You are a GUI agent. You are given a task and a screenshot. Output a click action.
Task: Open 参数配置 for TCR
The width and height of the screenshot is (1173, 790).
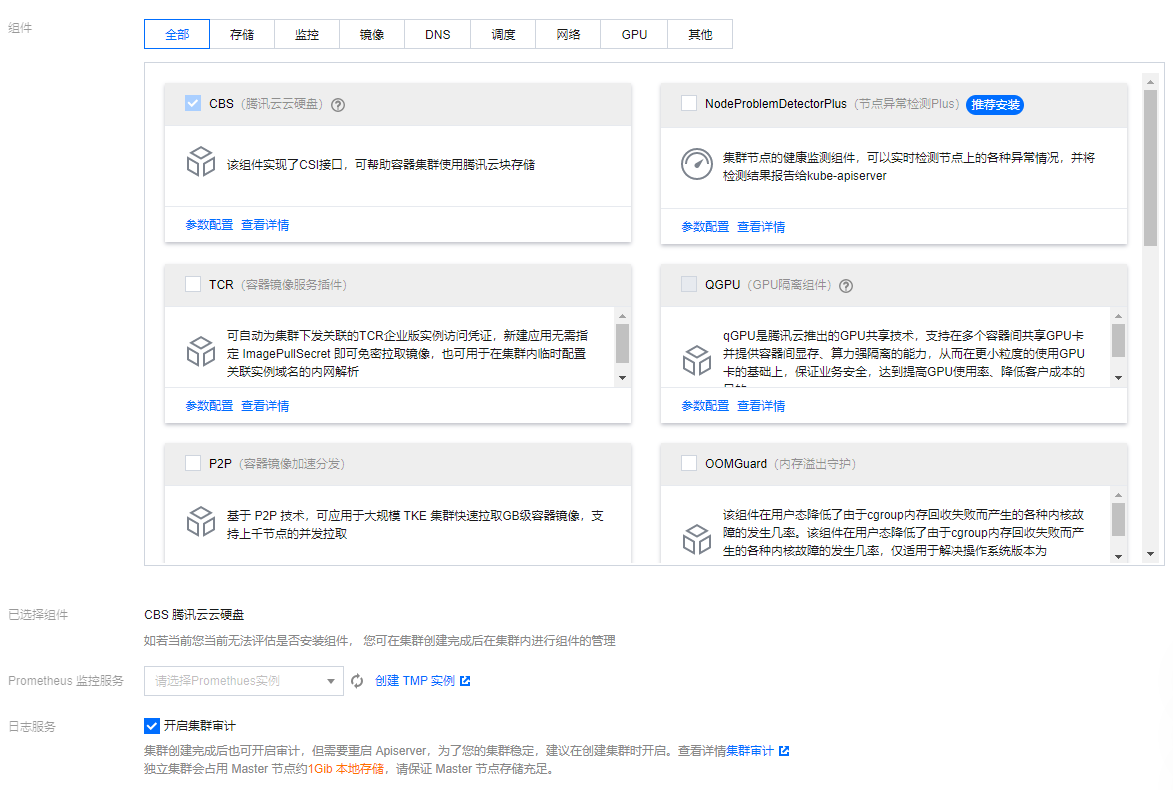[x=209, y=405]
